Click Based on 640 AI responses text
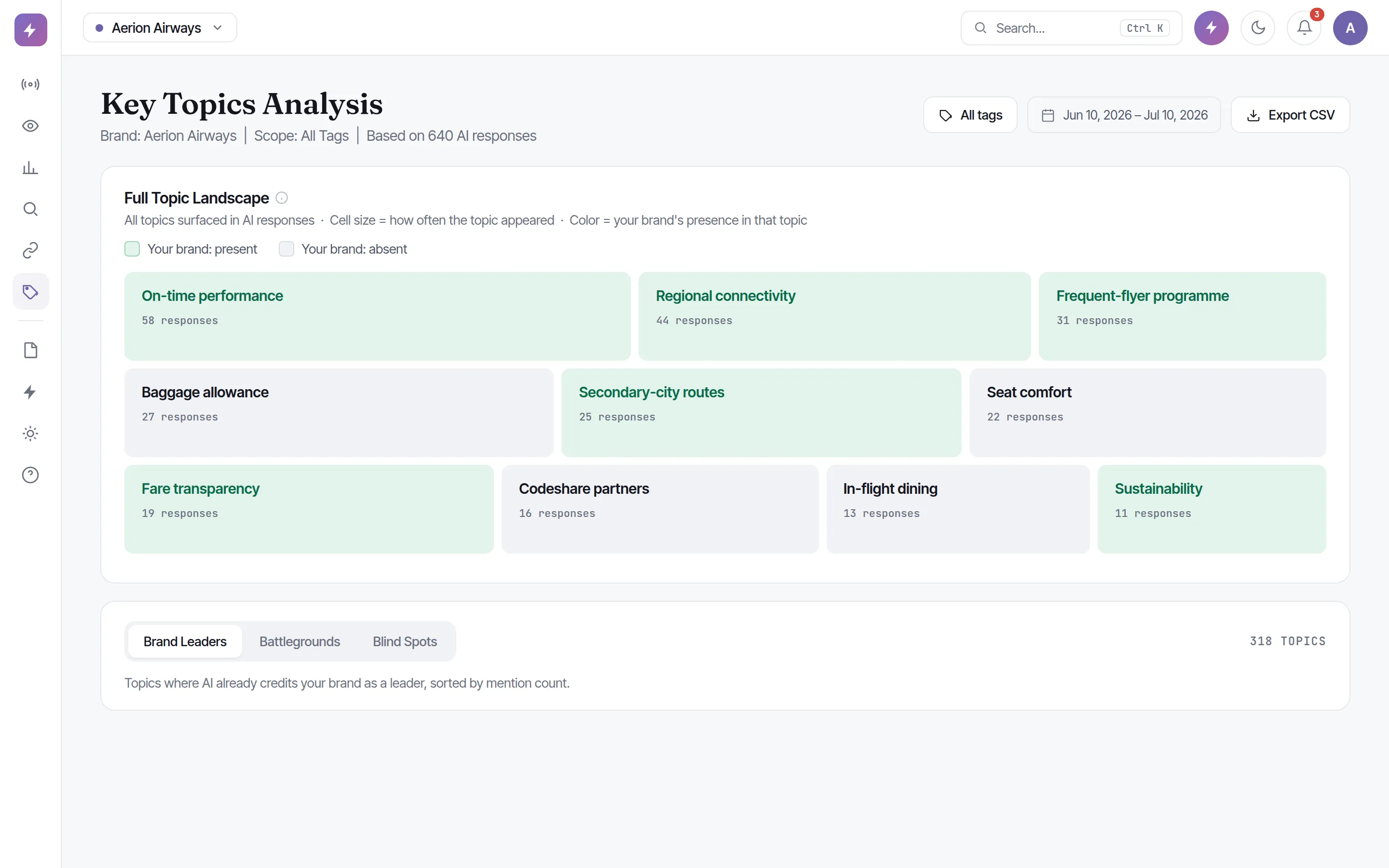1389x868 pixels. 451,136
